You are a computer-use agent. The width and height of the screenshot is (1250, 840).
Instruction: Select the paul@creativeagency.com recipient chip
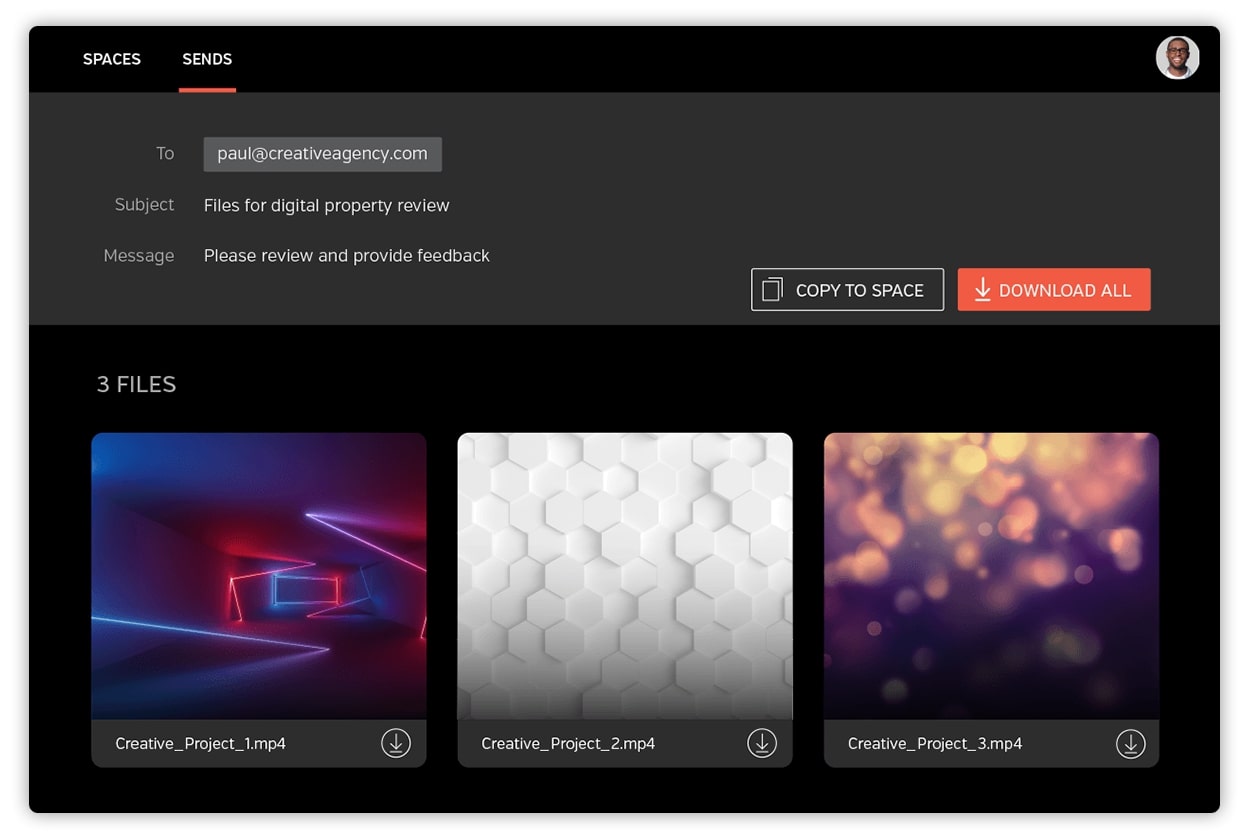point(322,154)
